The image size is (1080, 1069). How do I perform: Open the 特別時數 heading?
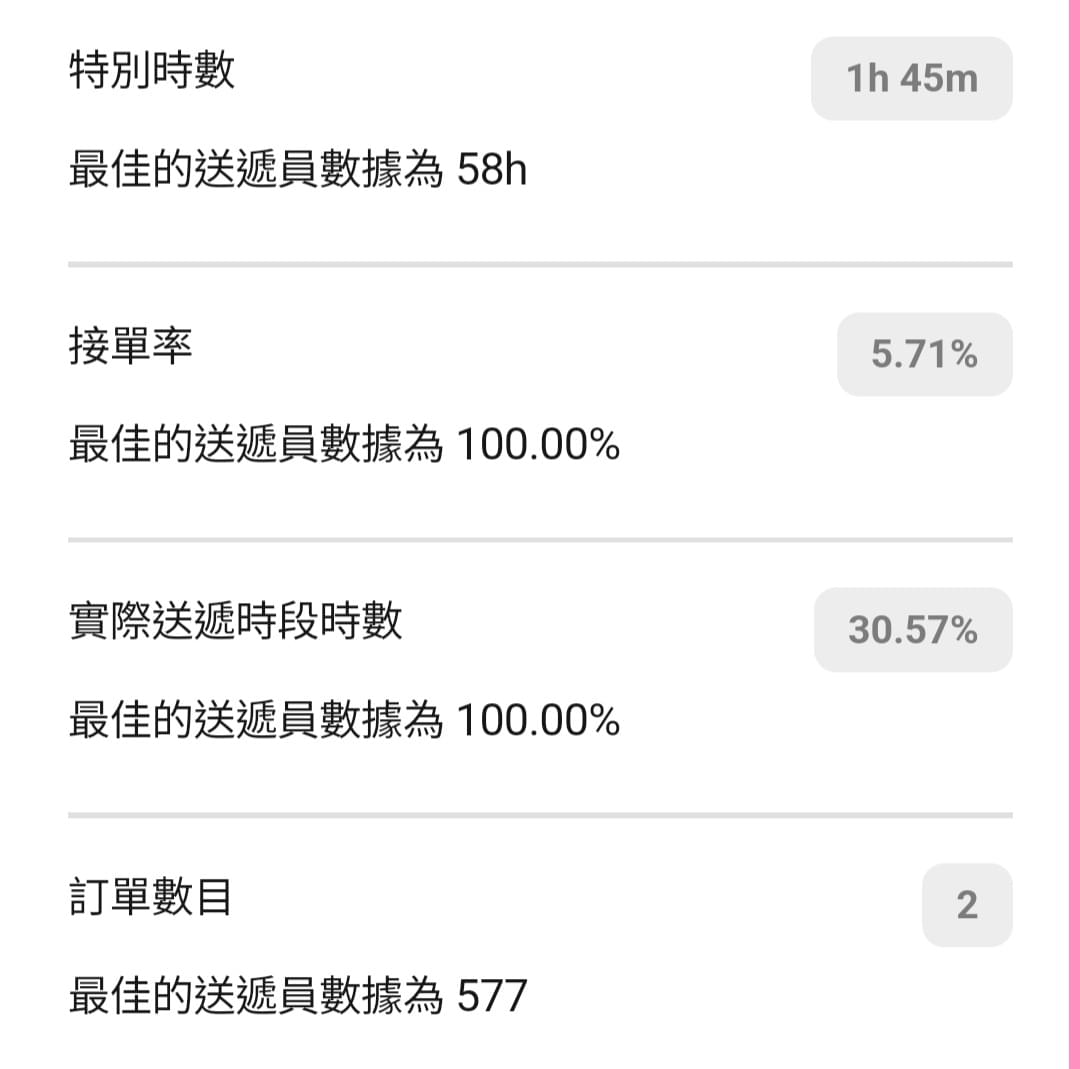pyautogui.click(x=152, y=70)
